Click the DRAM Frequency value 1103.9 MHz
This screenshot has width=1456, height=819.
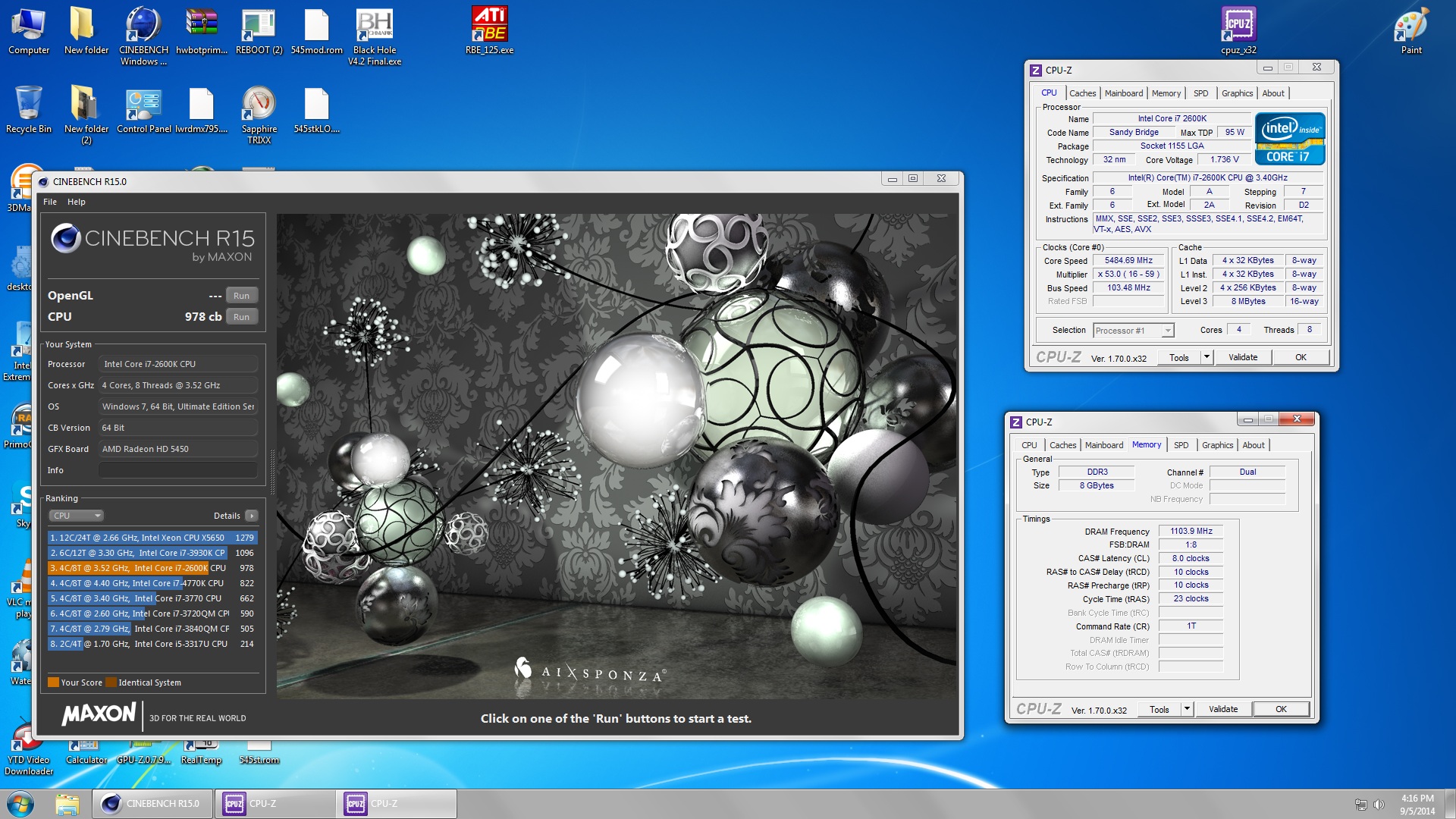point(1191,531)
